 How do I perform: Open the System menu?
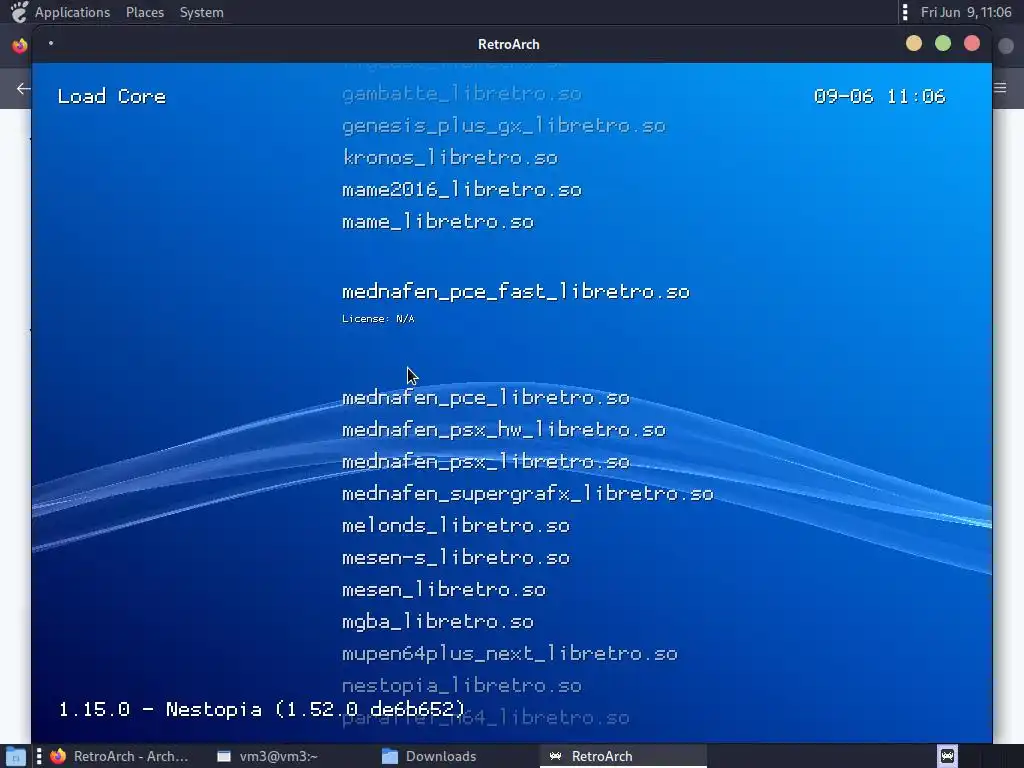pos(201,12)
